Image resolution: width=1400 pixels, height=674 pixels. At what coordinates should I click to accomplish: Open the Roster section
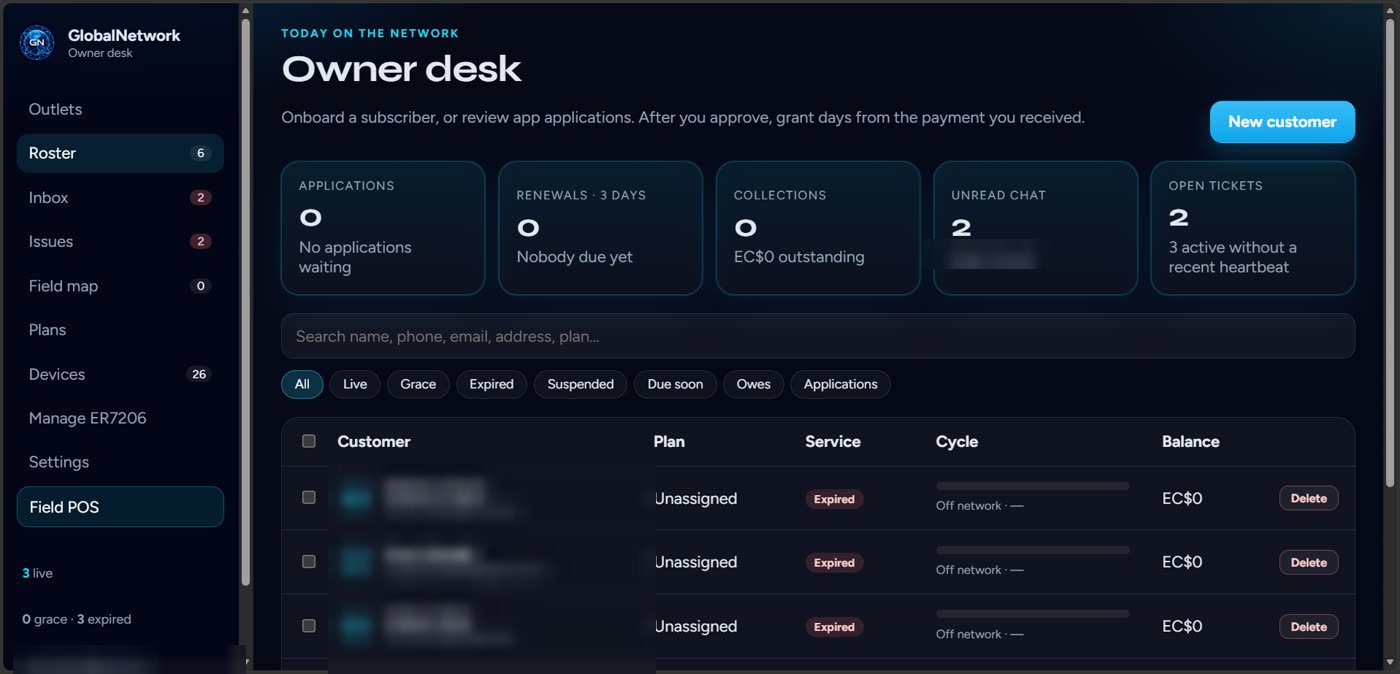coord(120,153)
